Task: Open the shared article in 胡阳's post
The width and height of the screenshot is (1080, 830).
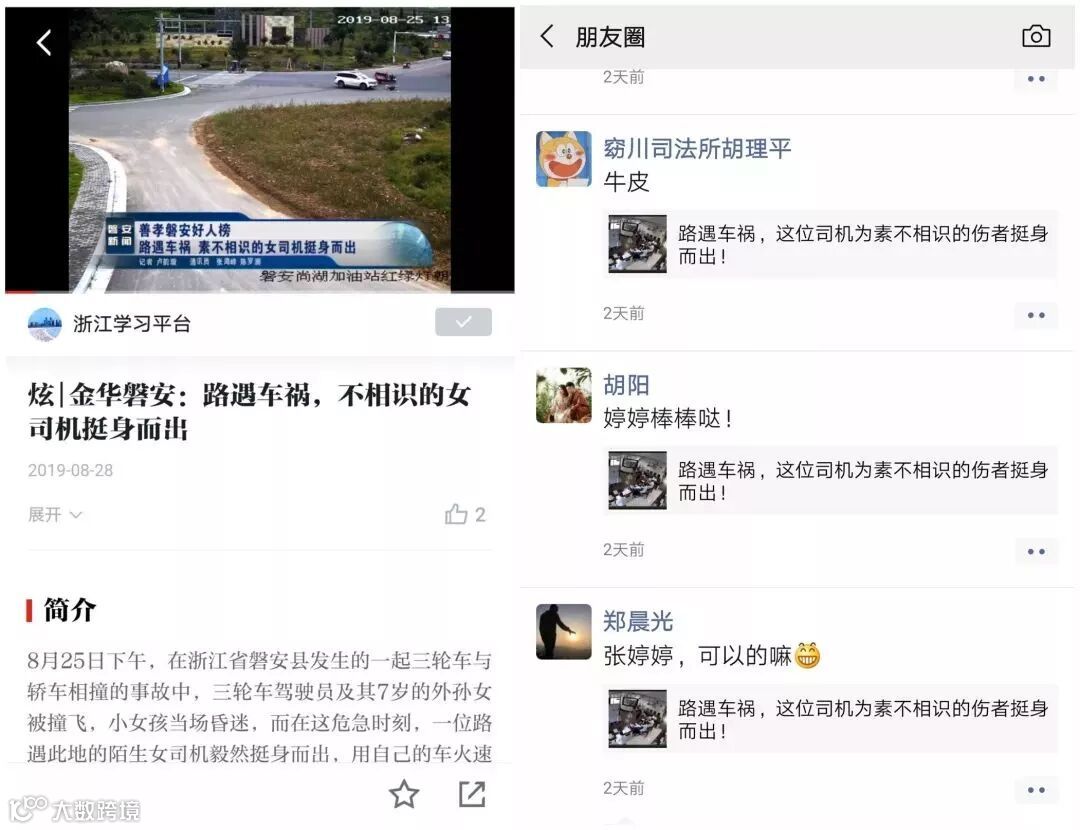Action: [x=830, y=481]
